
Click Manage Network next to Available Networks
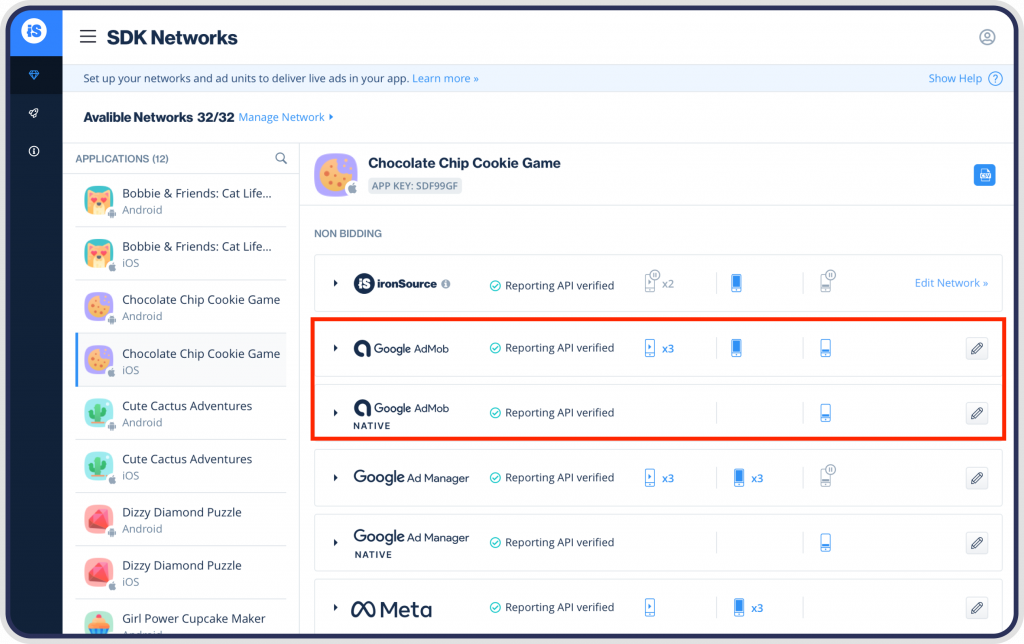285,117
